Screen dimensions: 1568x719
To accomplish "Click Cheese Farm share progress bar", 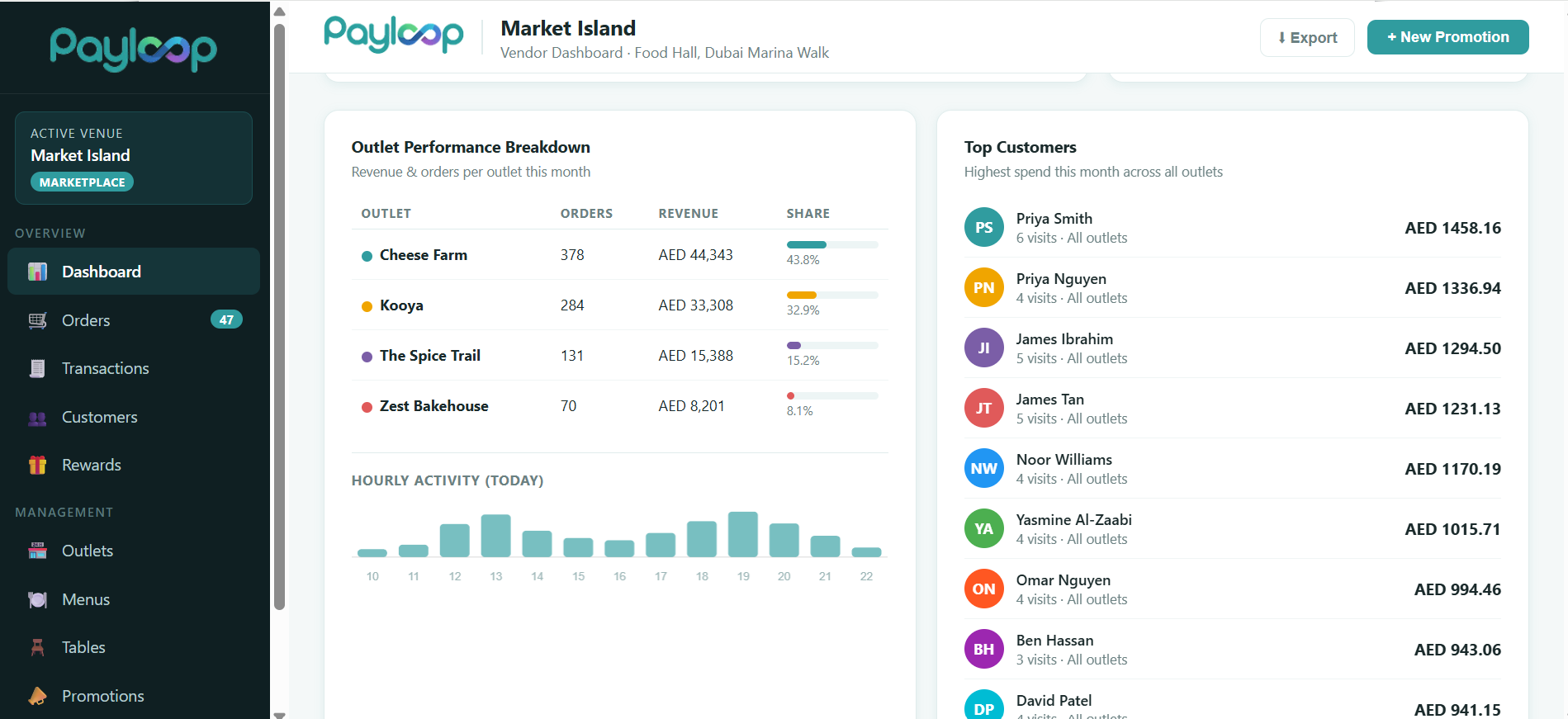I will tap(832, 244).
